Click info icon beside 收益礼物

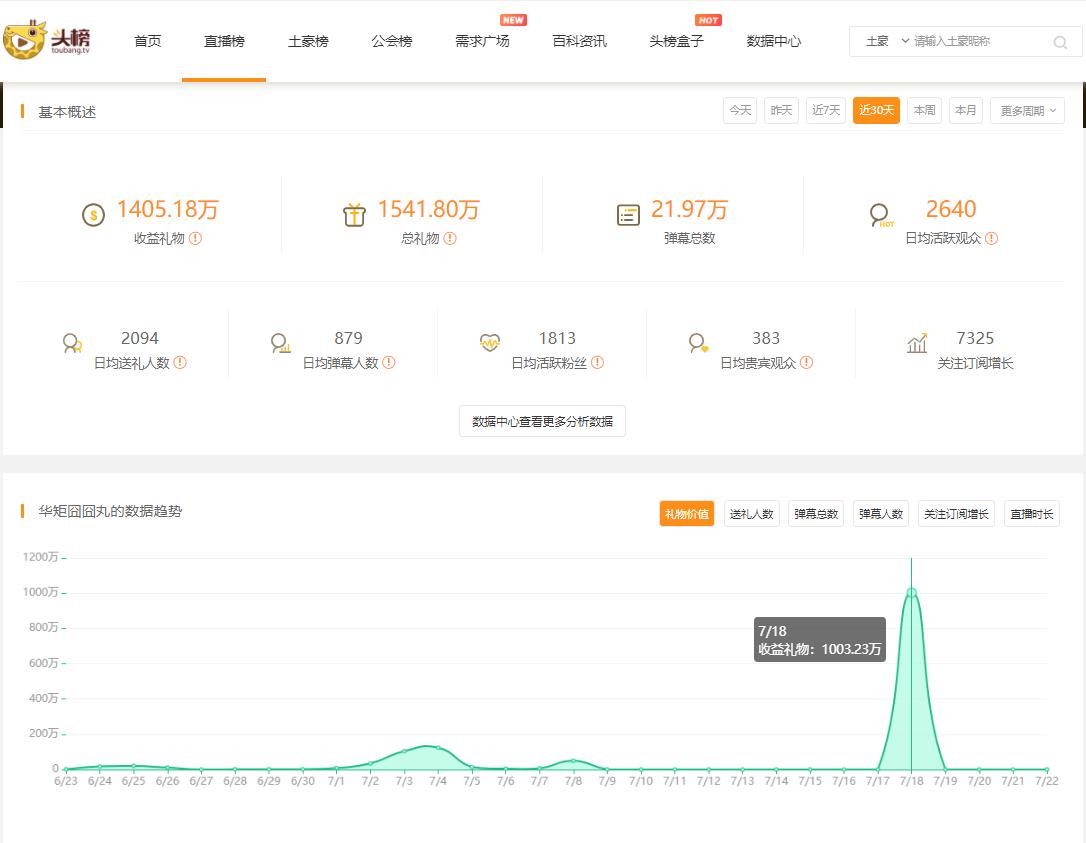196,238
